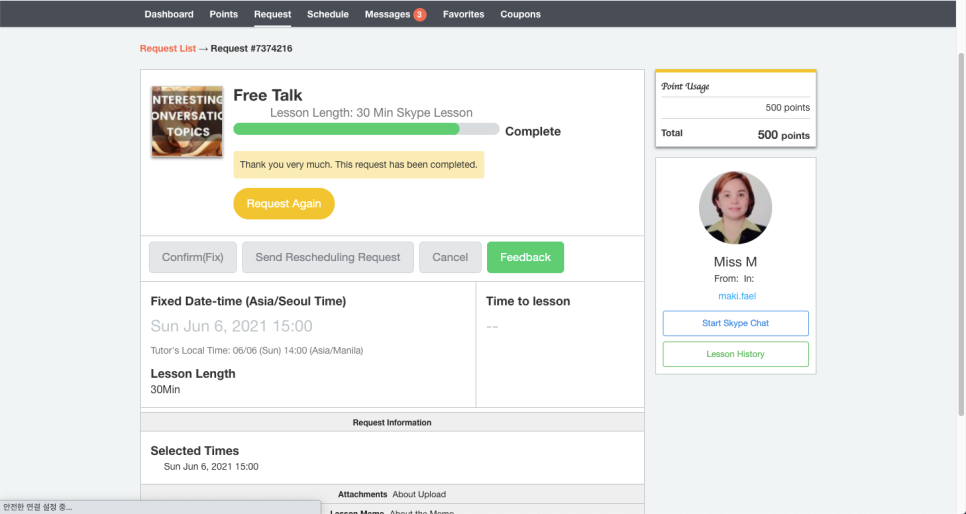This screenshot has width=966, height=514.
Task: Open the maki.fael Skype ID link
Action: click(735, 296)
